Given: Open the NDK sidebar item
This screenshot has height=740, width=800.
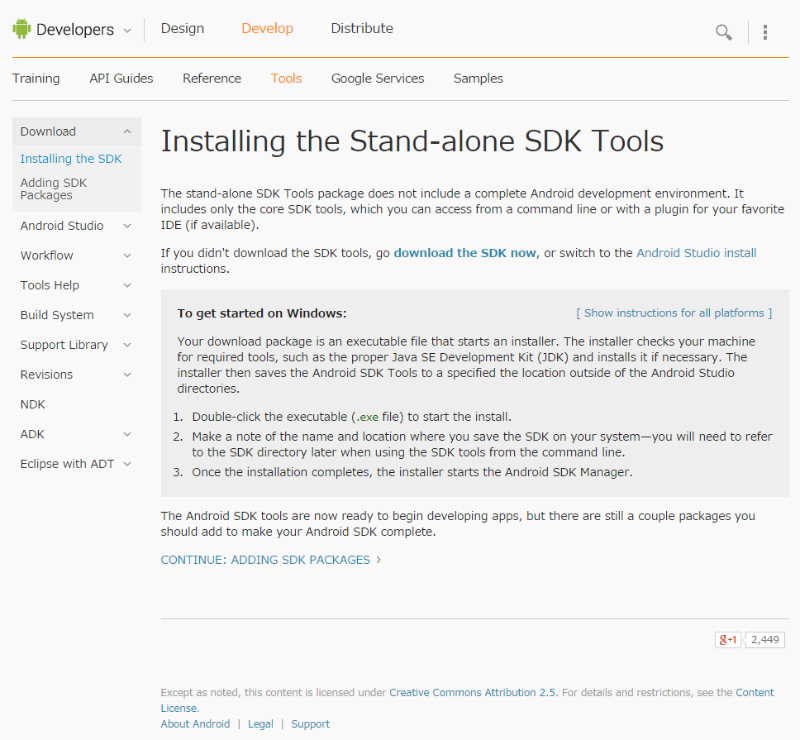Looking at the screenshot, I should pyautogui.click(x=32, y=405).
